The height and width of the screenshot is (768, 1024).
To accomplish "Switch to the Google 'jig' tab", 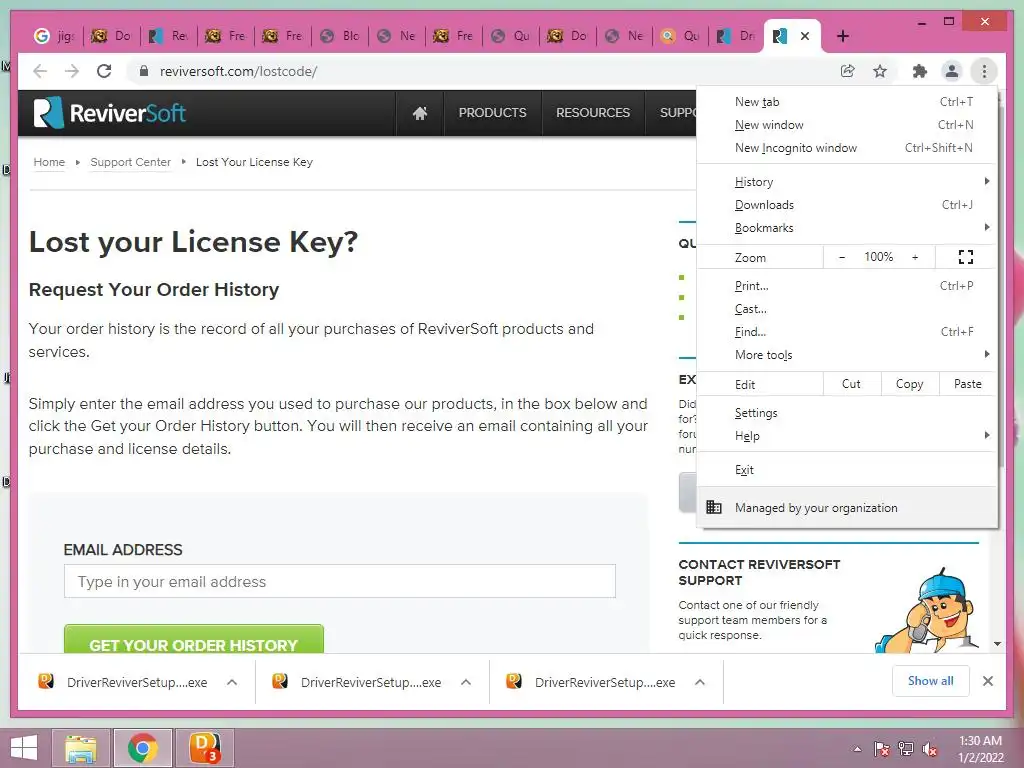I will pos(54,36).
